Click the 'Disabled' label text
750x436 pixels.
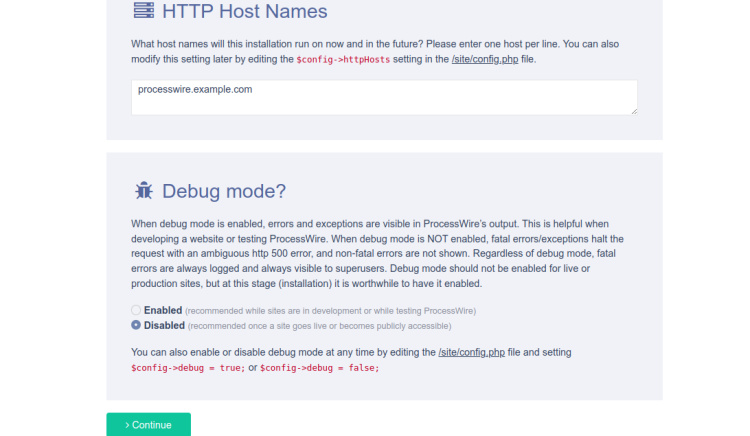(x=164, y=326)
